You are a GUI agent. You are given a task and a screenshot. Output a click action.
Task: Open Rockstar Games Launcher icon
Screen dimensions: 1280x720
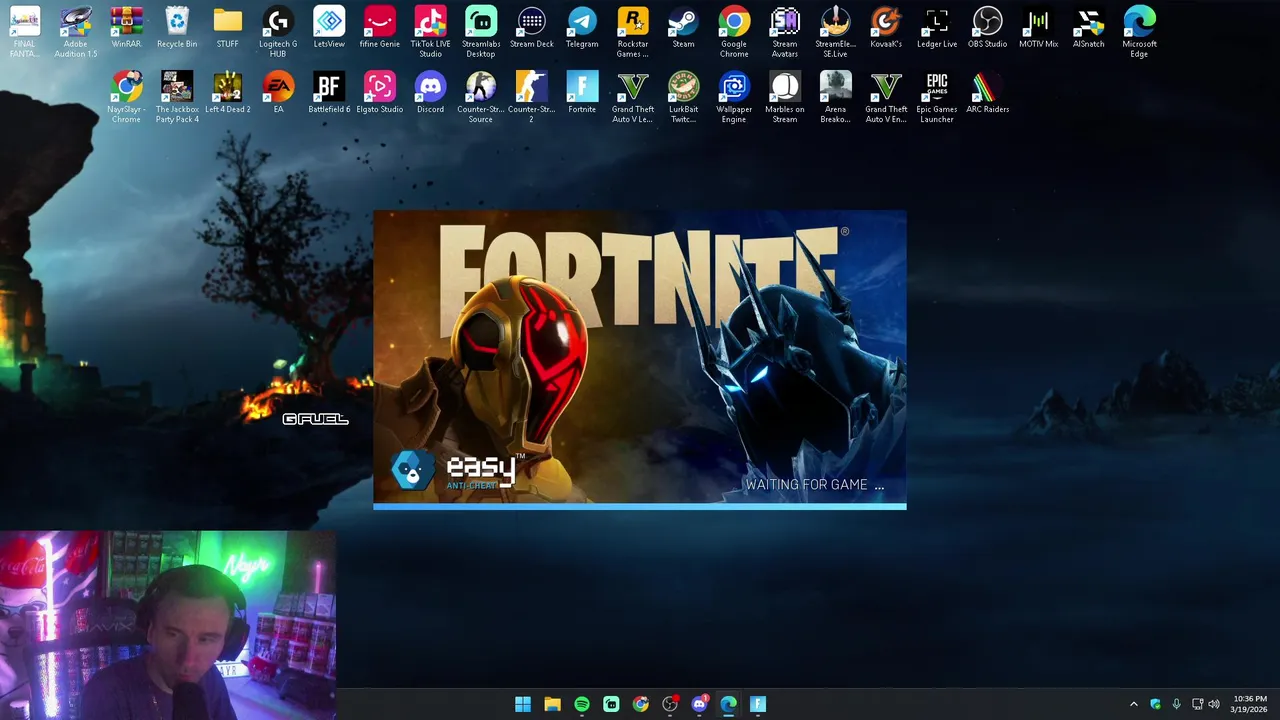pyautogui.click(x=632, y=32)
